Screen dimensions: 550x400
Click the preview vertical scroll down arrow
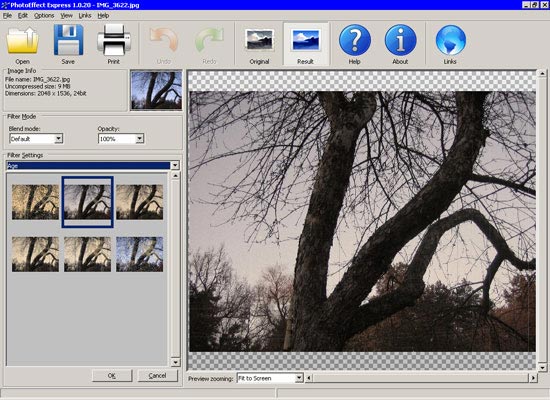pos(542,367)
